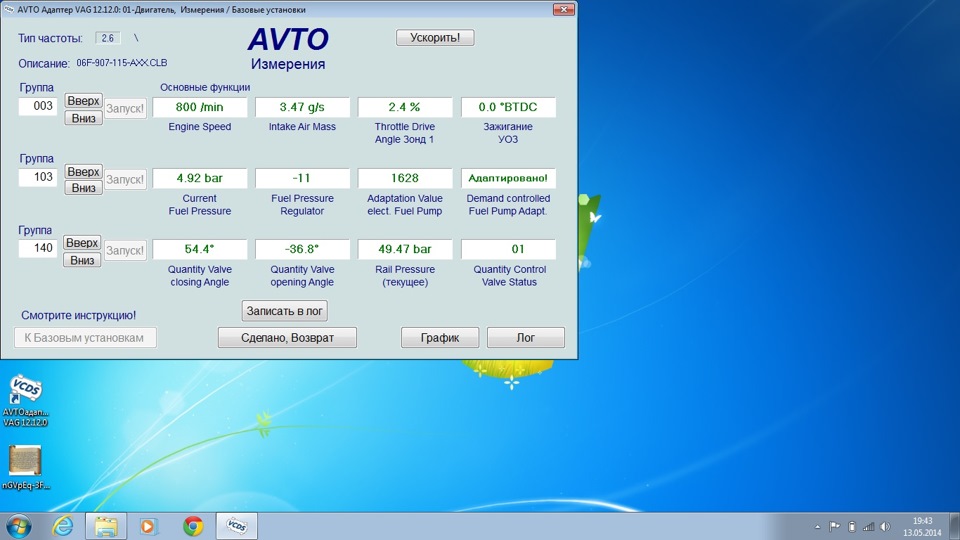Click the Запуск! button for group 140
The height and width of the screenshot is (540, 960).
126,250
